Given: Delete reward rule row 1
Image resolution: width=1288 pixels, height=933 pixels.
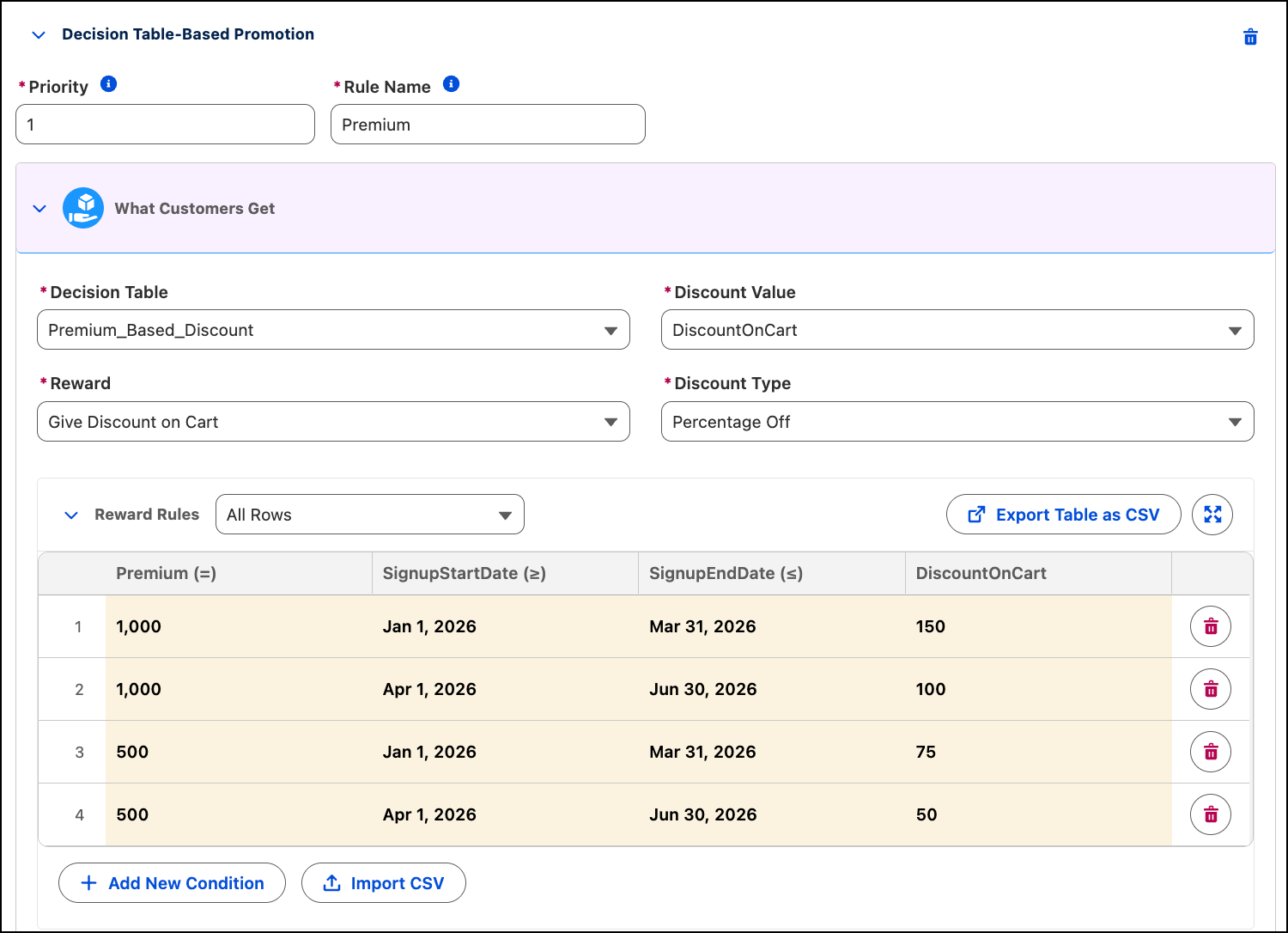Looking at the screenshot, I should 1211,626.
